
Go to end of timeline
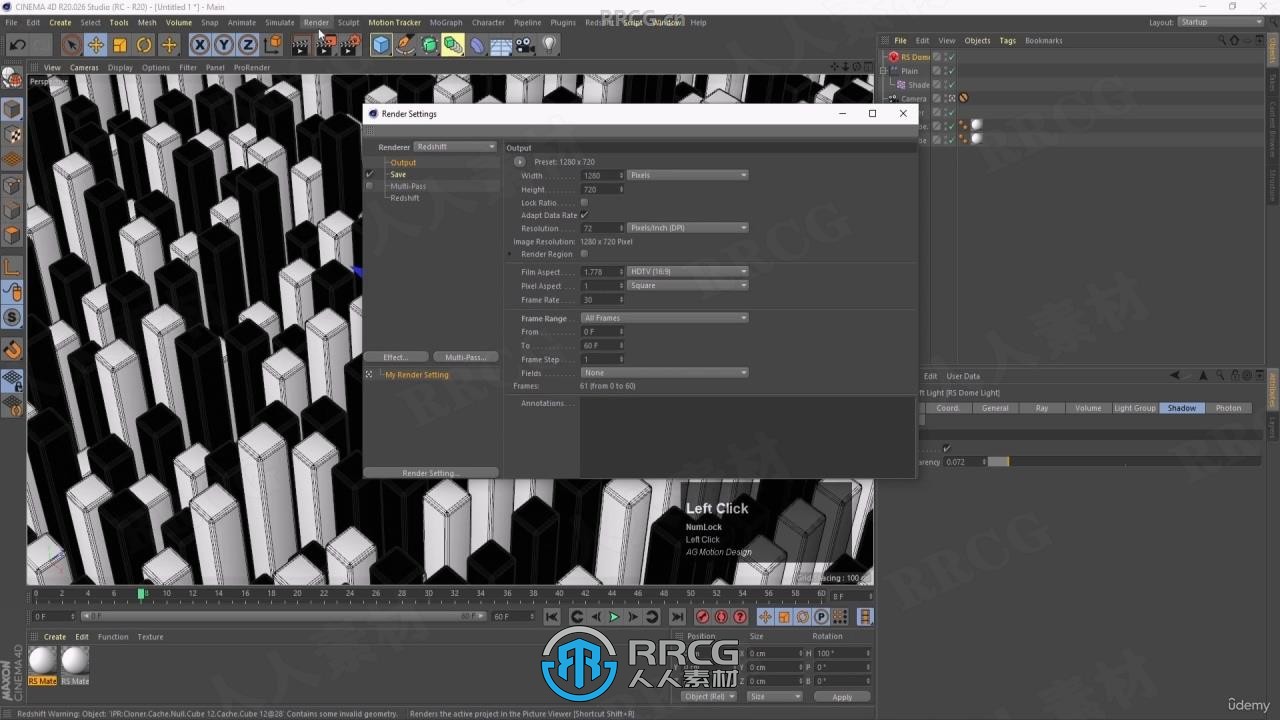click(677, 617)
